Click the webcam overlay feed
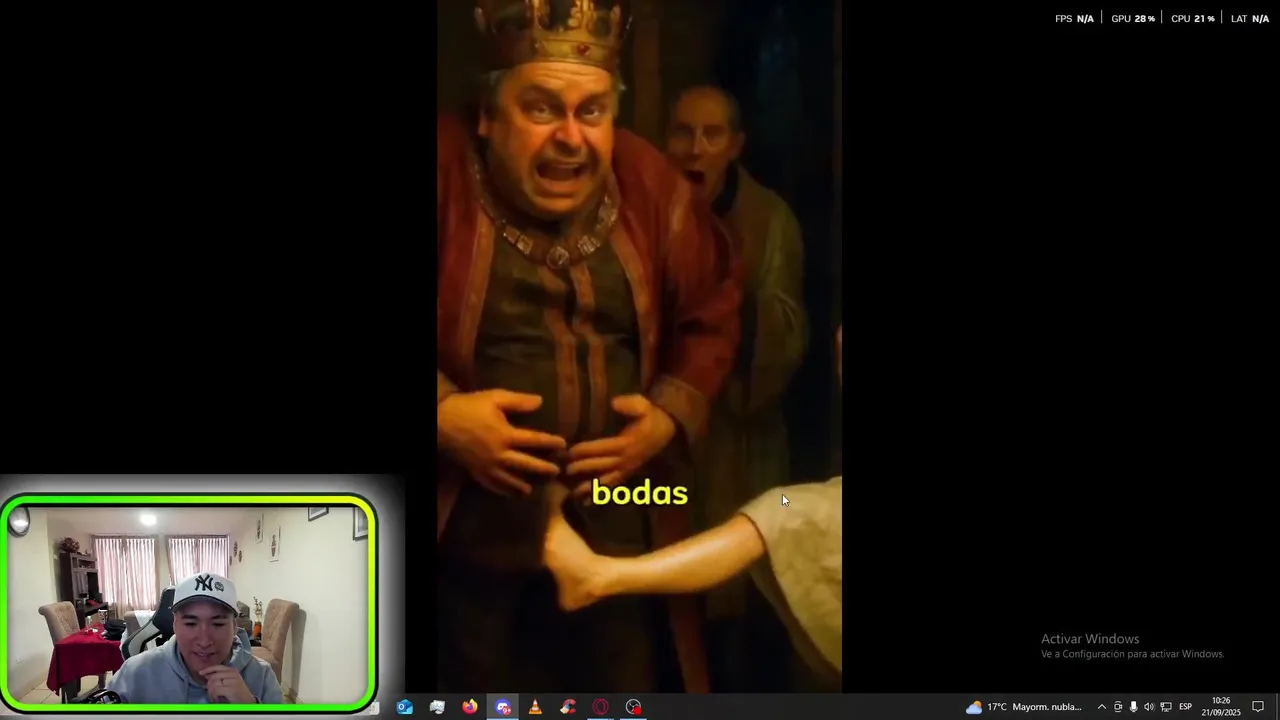 coord(189,604)
